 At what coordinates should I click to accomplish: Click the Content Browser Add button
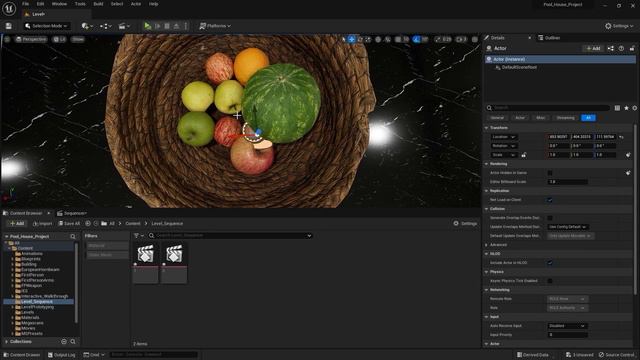coord(16,223)
